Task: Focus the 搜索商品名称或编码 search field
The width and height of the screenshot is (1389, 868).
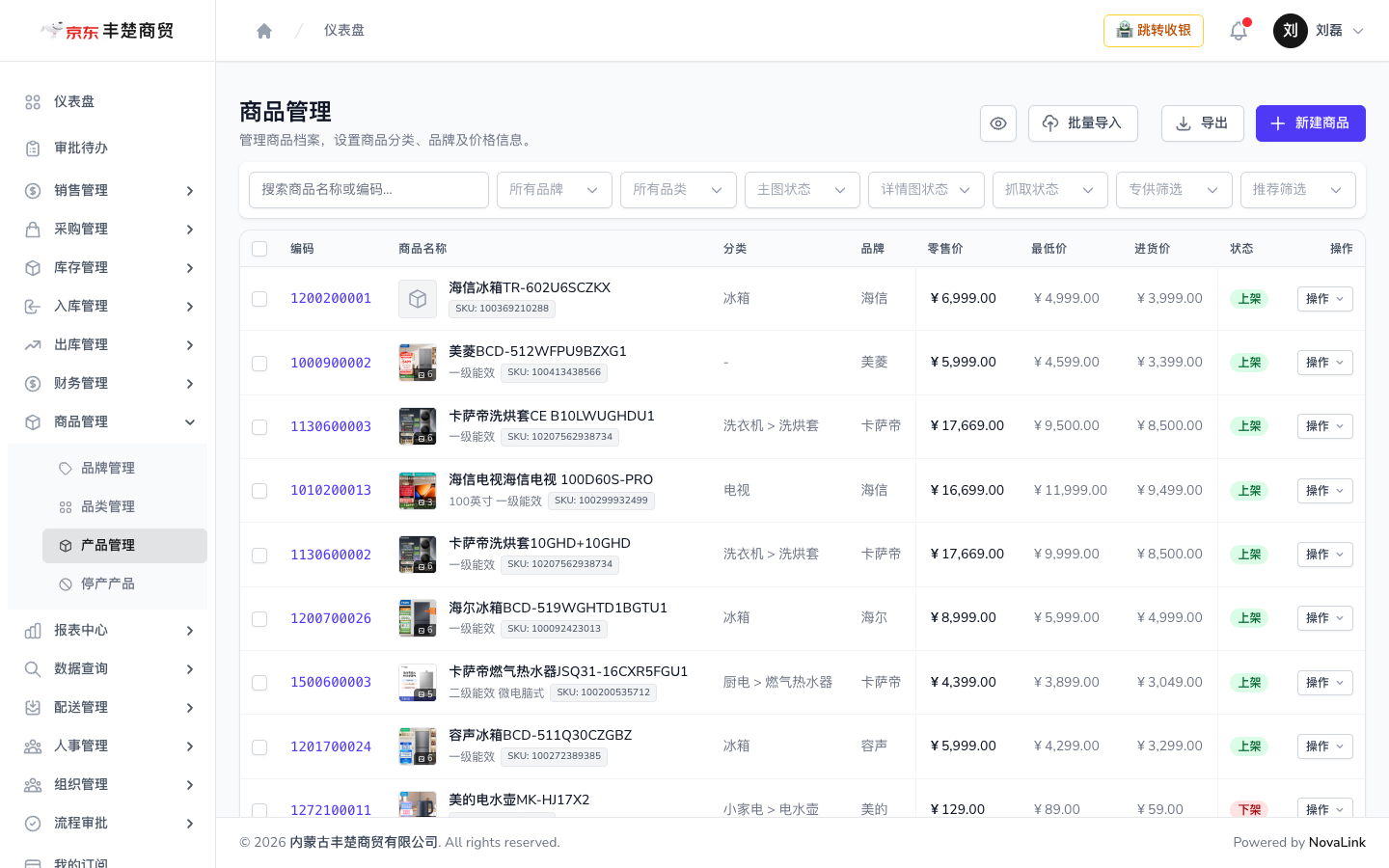Action: pos(368,190)
